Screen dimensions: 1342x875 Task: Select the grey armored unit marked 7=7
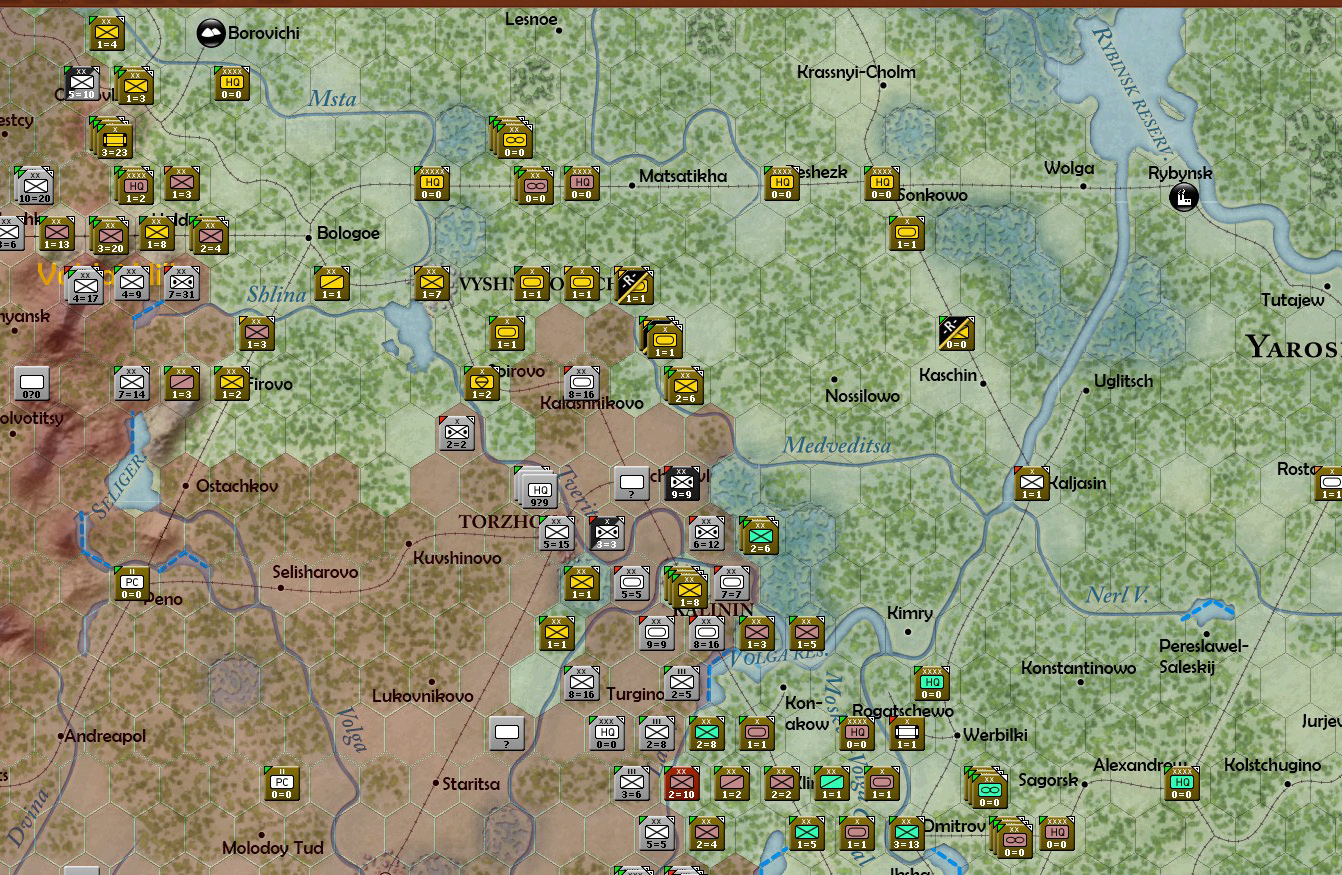(731, 584)
